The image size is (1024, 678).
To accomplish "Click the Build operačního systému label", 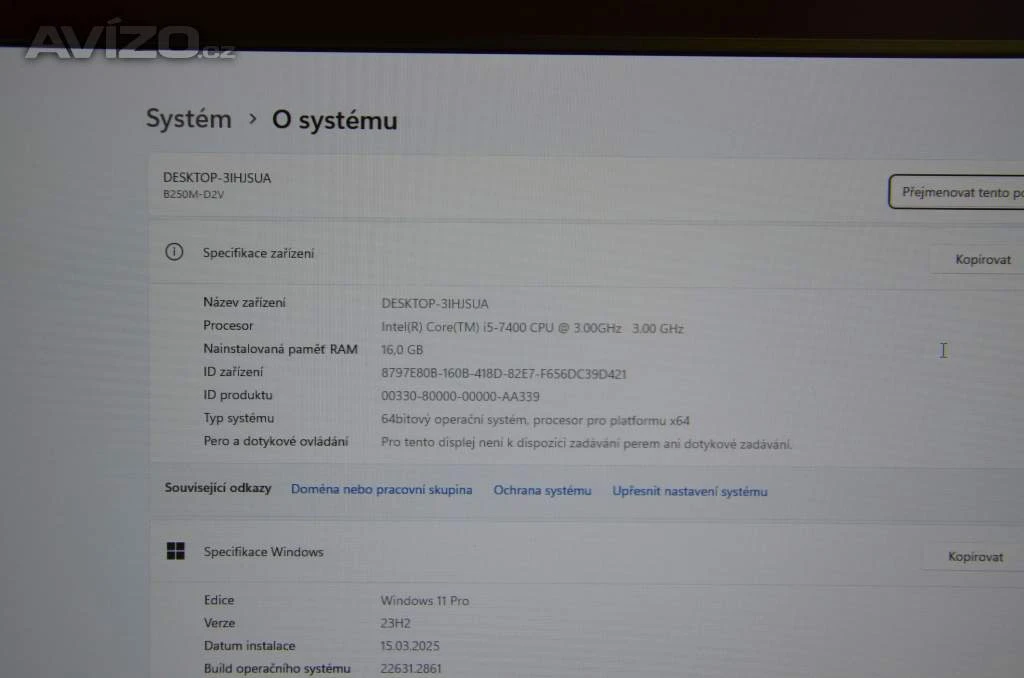I will [277, 668].
